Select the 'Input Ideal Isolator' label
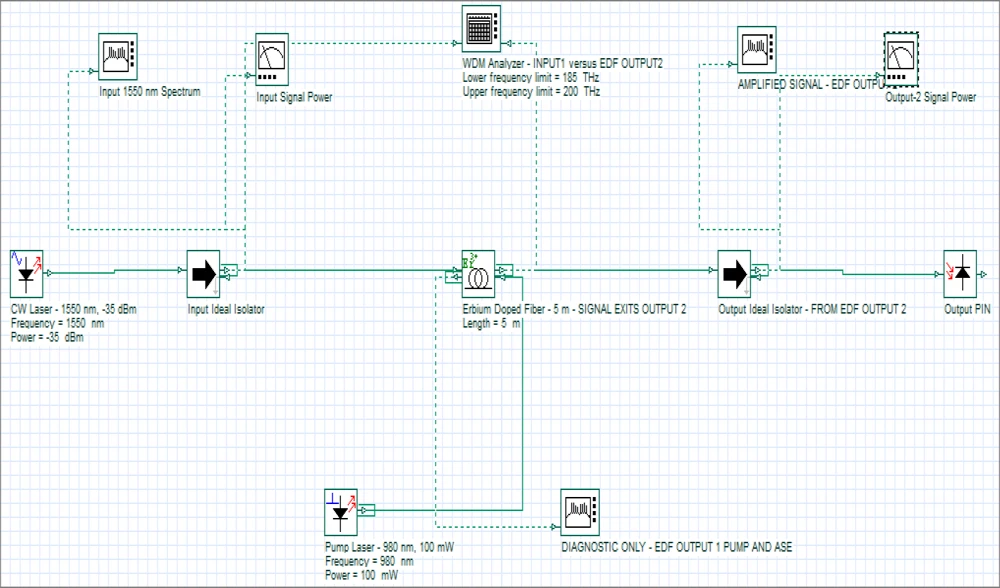1000x588 pixels. 226,309
